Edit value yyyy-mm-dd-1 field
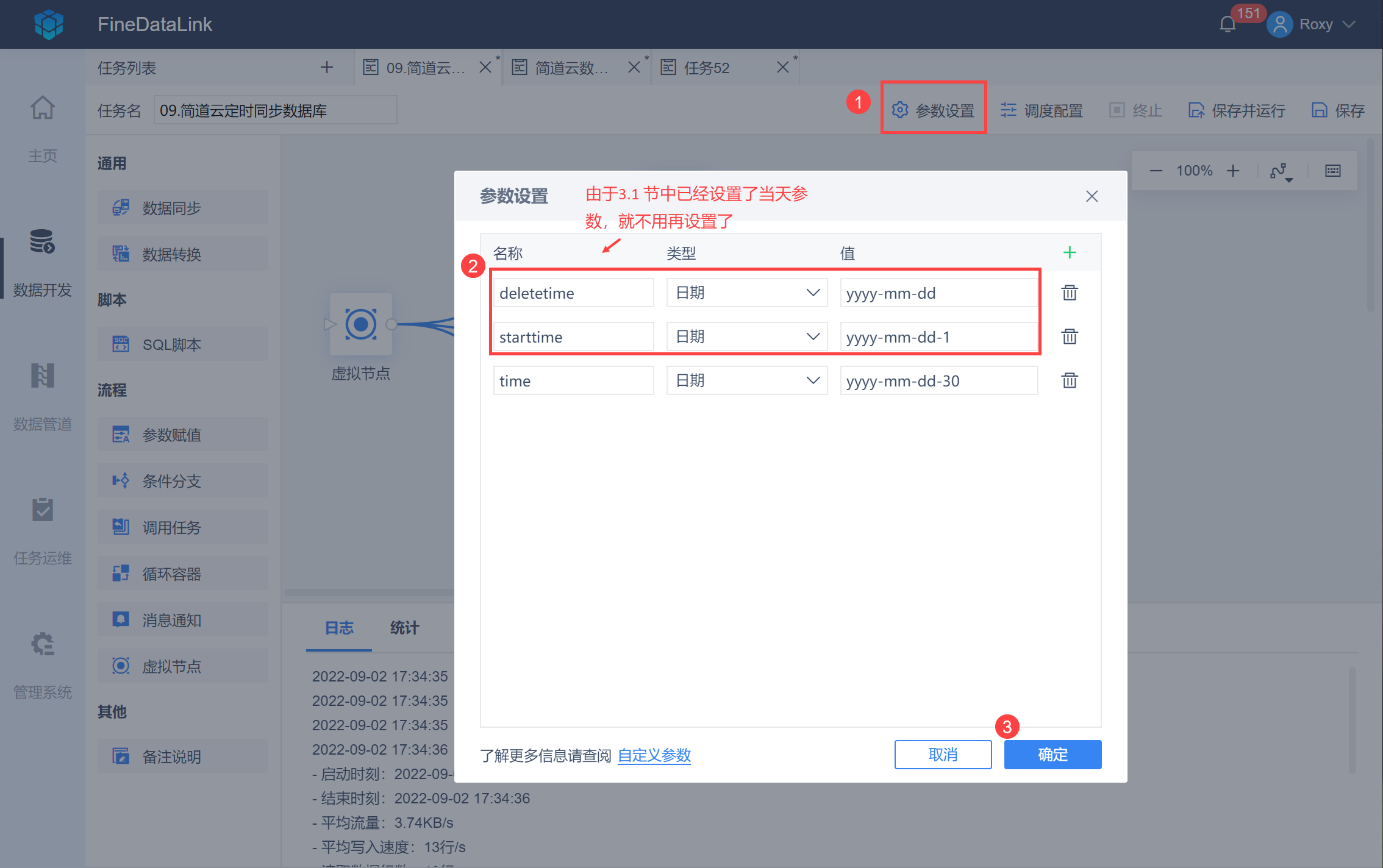Viewport: 1383px width, 868px height. point(939,337)
